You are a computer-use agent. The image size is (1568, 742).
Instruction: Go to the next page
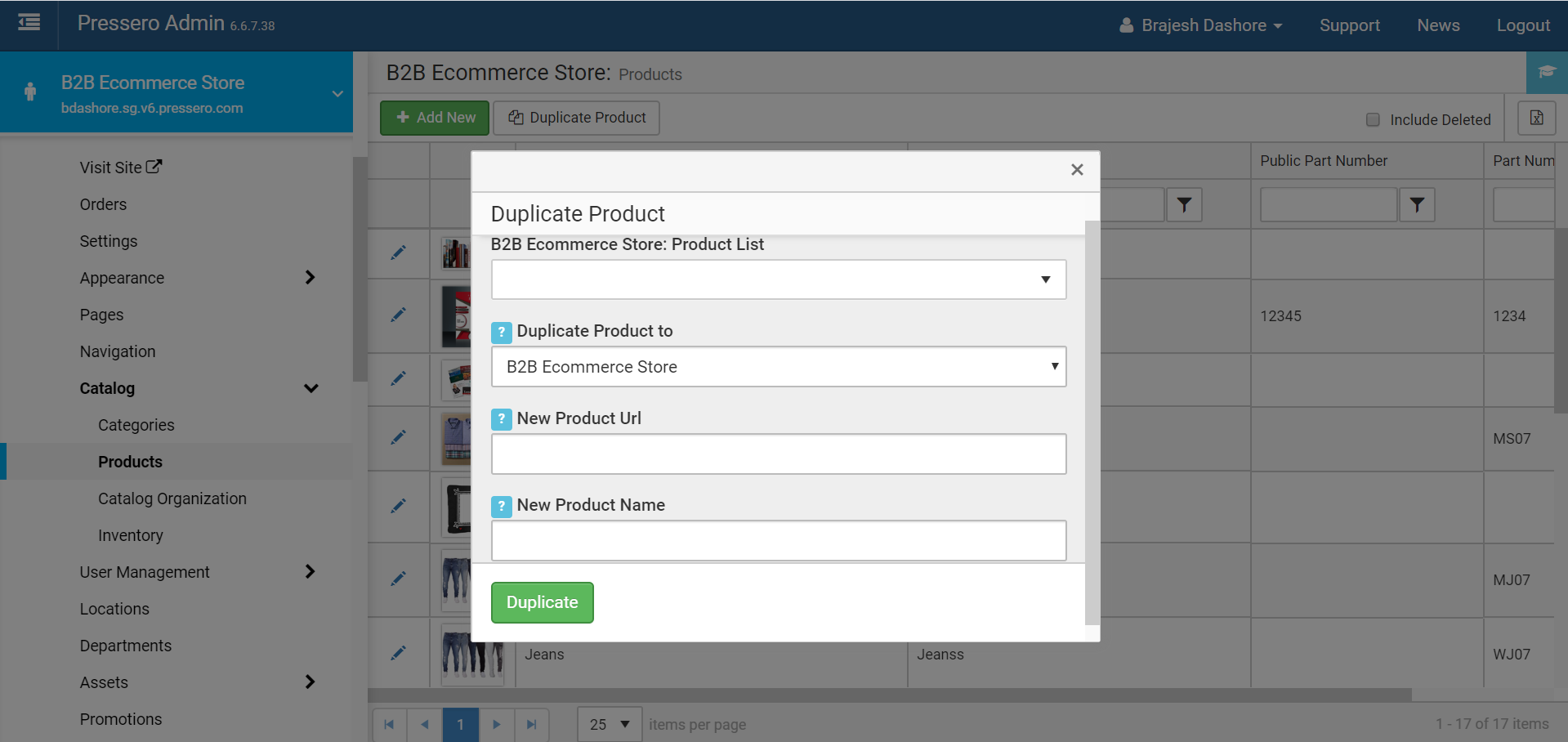click(496, 725)
